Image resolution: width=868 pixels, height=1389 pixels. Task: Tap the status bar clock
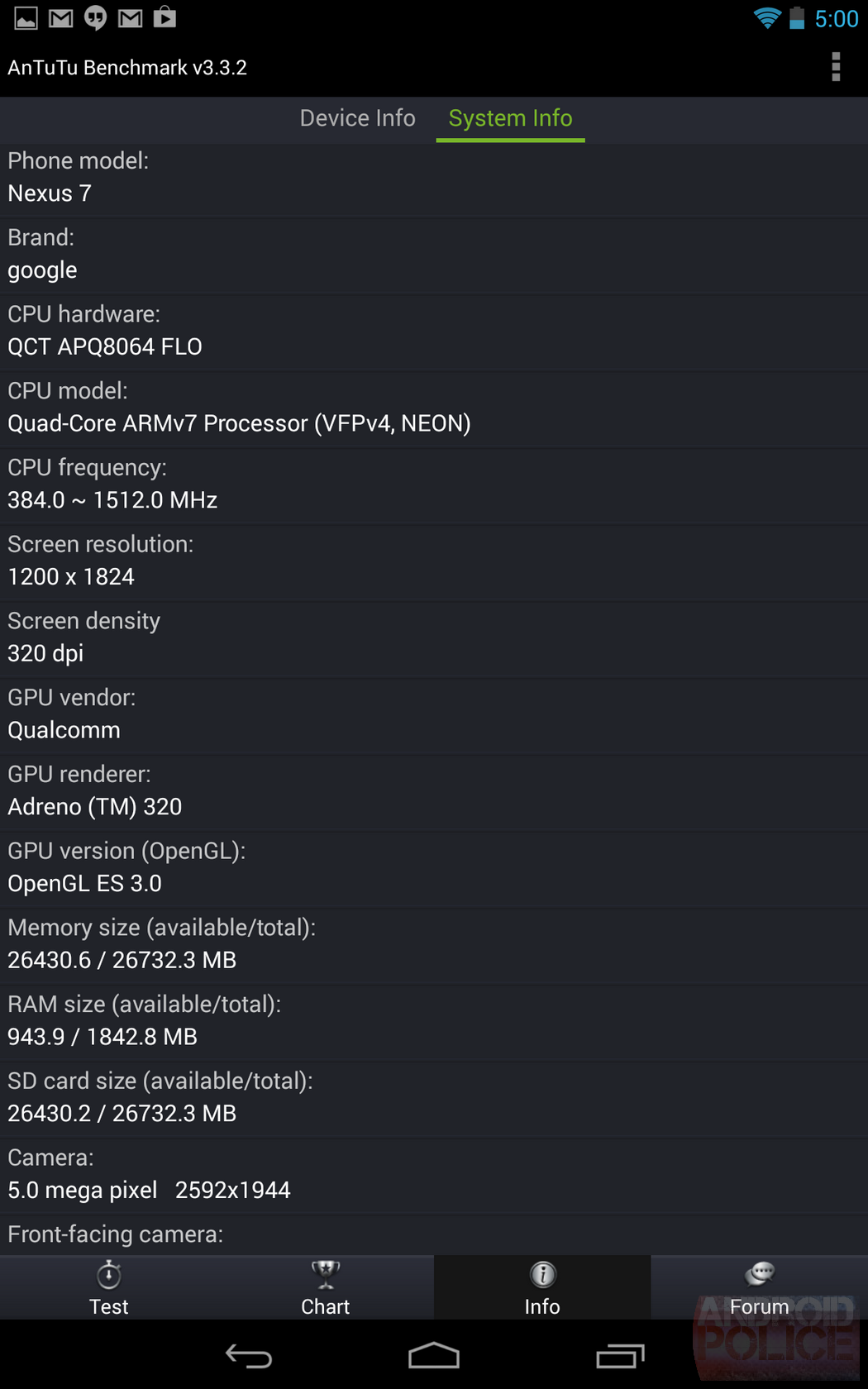click(x=837, y=19)
